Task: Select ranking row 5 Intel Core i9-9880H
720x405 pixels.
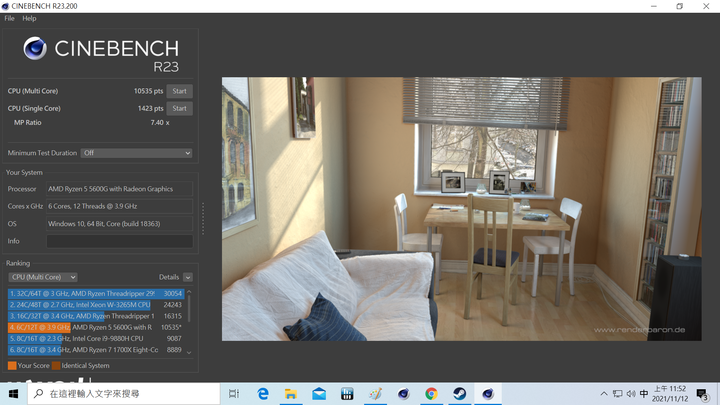Action: [96, 338]
